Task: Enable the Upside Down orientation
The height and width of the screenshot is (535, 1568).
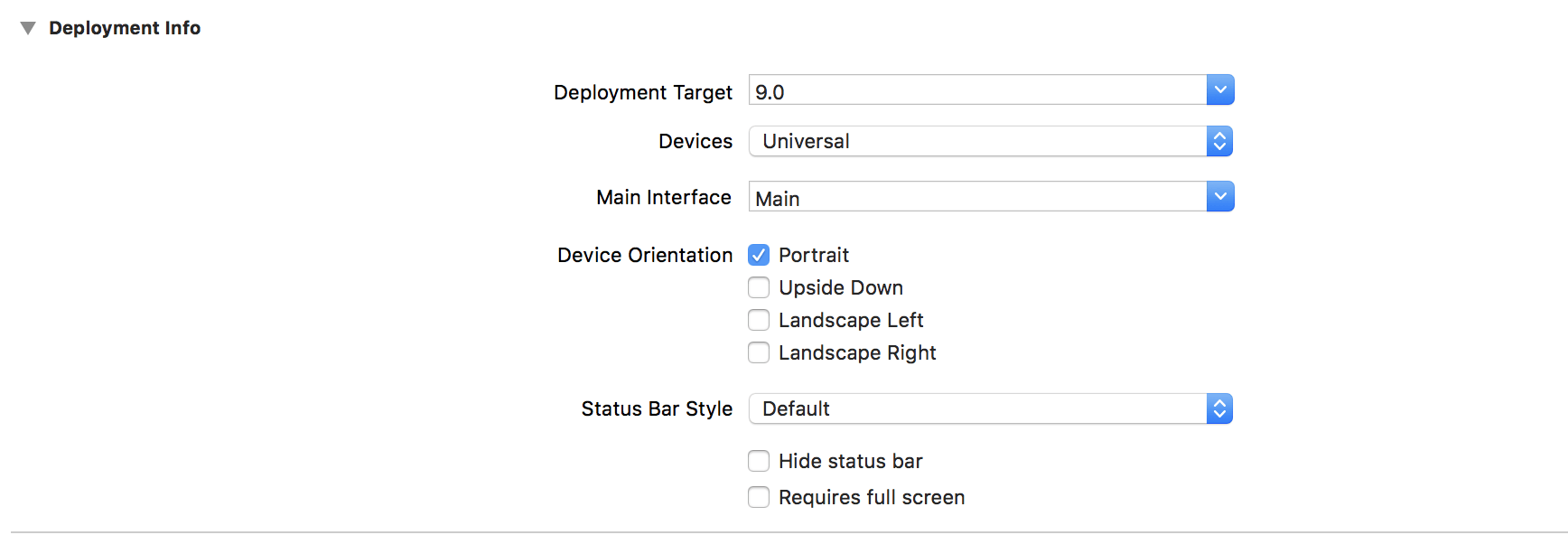Action: pos(759,288)
